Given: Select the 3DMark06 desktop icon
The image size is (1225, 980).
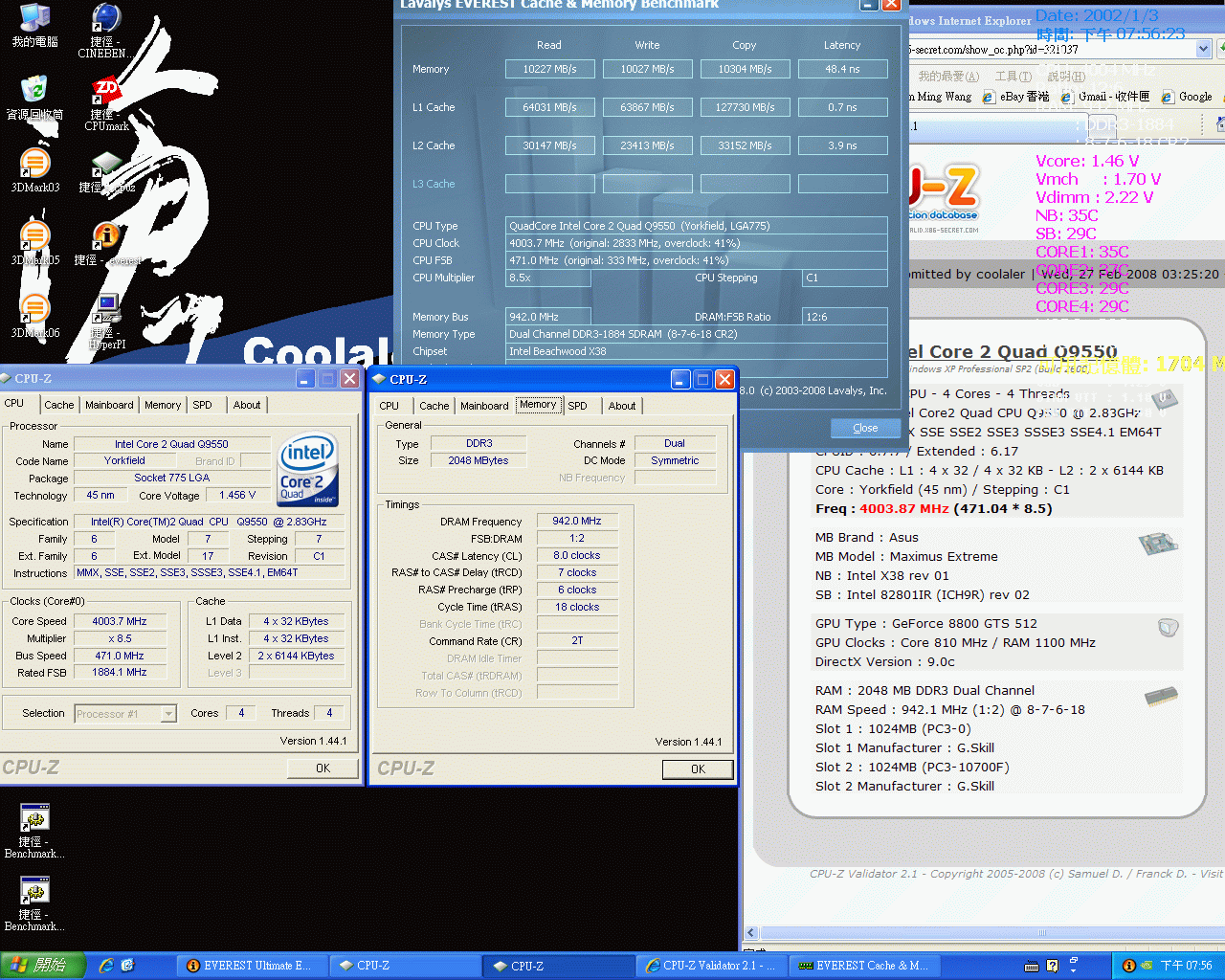Looking at the screenshot, I should coord(34,316).
